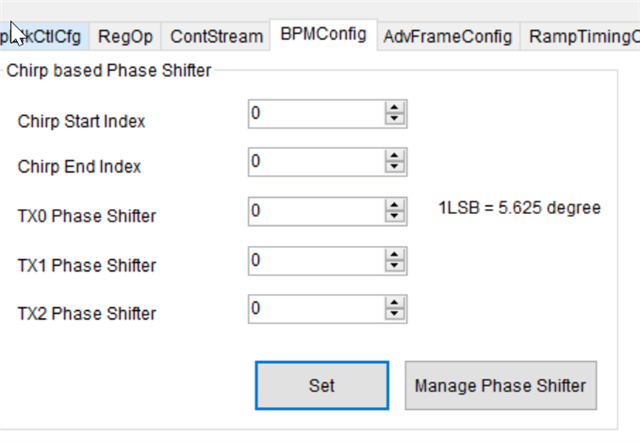Viewport: 640px width, 442px height.
Task: Step up the TX2 Phase Shifter
Action: click(395, 303)
